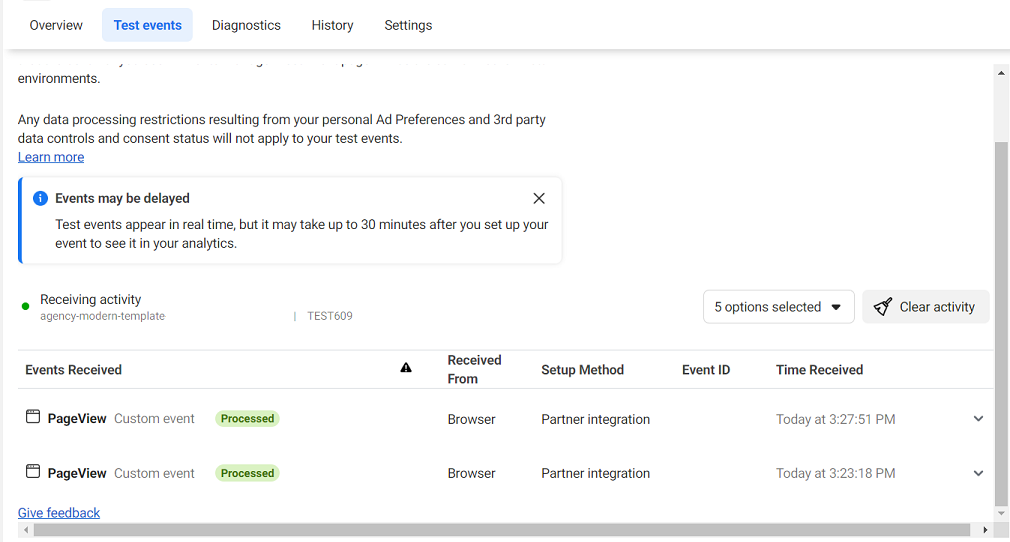Click the vertical scrollbar up arrow
The image size is (1010, 542).
point(1002,72)
